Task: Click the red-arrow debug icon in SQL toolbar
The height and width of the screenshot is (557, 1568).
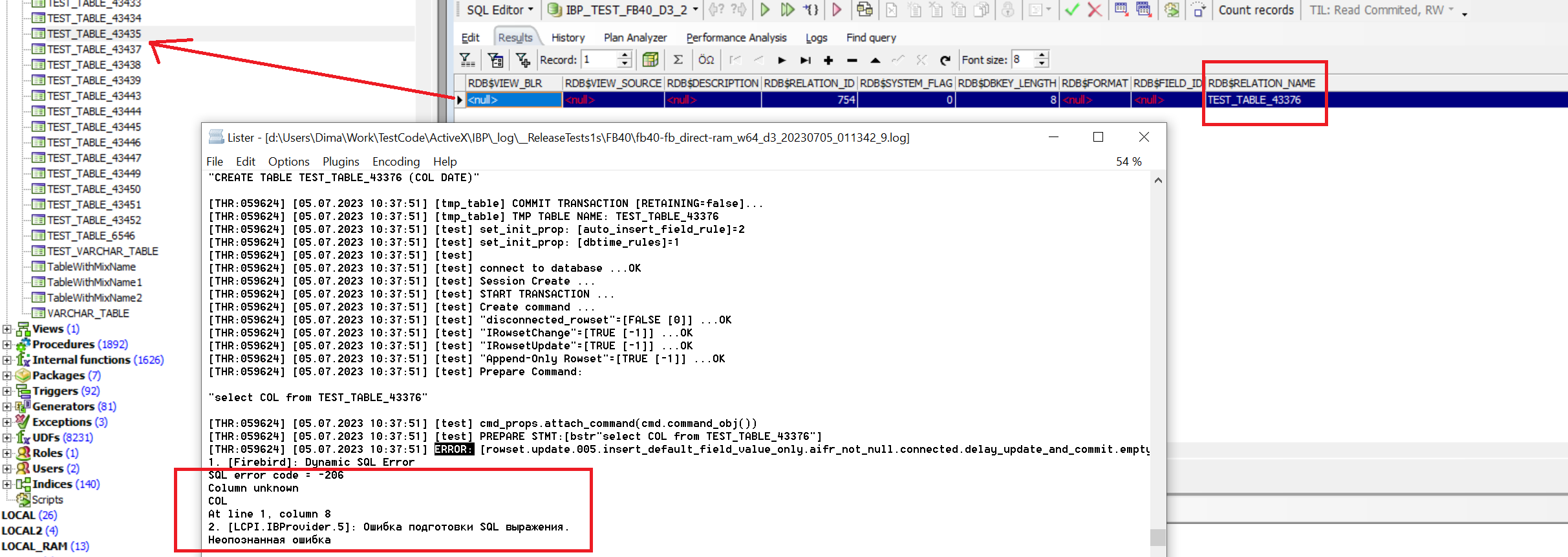Action: pos(837,10)
